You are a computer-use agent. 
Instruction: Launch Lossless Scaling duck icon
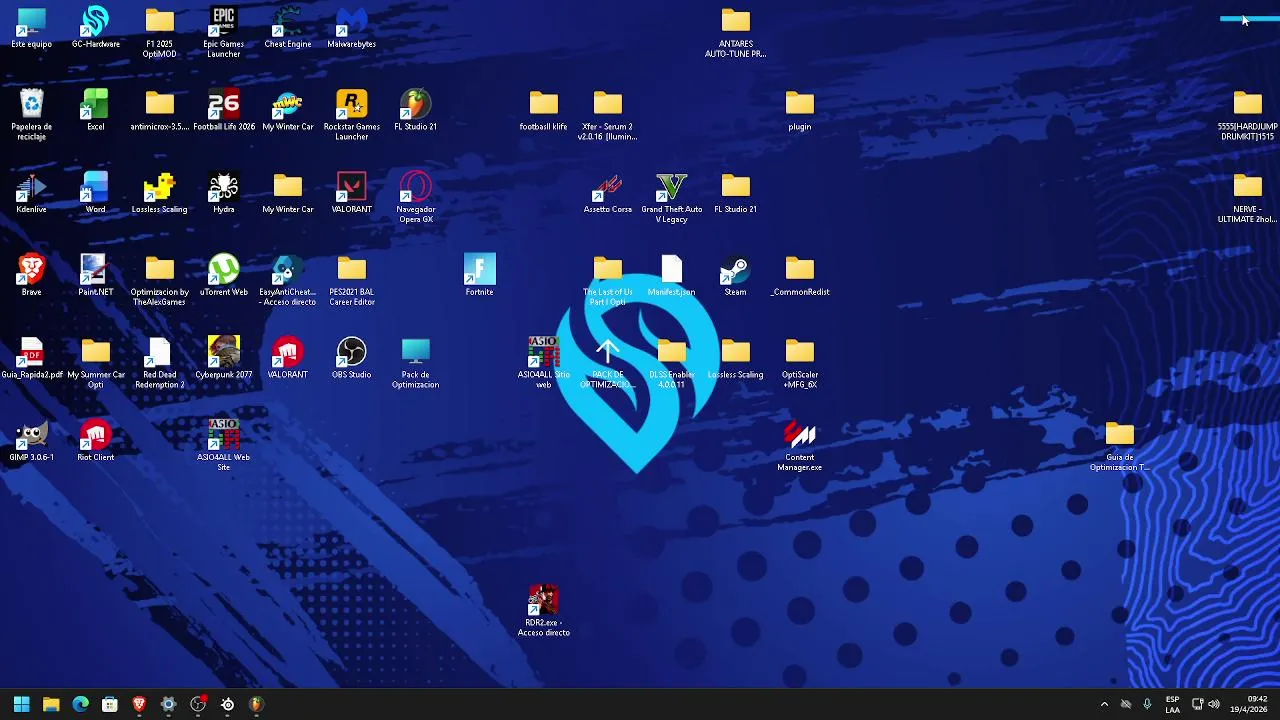pos(159,193)
